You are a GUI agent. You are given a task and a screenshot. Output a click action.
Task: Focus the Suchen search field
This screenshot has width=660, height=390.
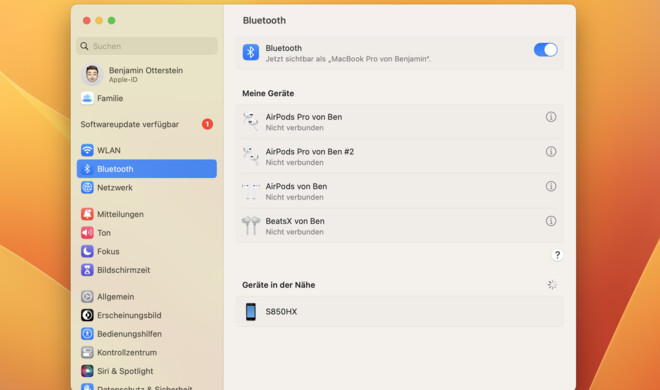click(x=147, y=46)
